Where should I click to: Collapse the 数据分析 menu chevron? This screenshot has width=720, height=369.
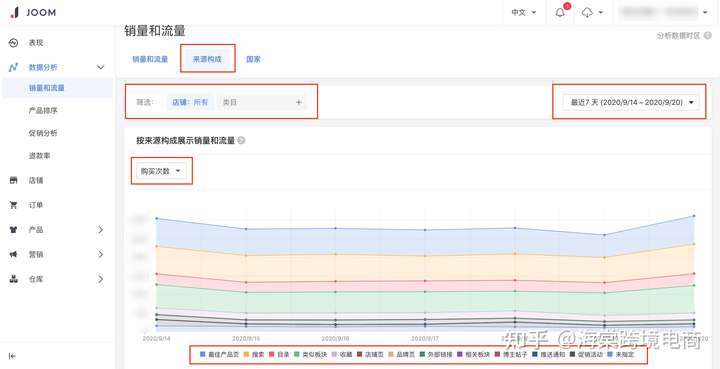(101, 67)
